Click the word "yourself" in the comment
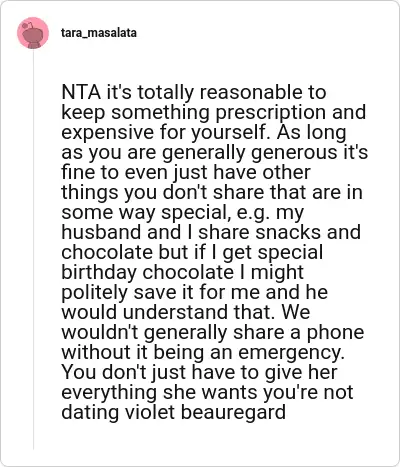Screen dimensions: 400x467 230,133
